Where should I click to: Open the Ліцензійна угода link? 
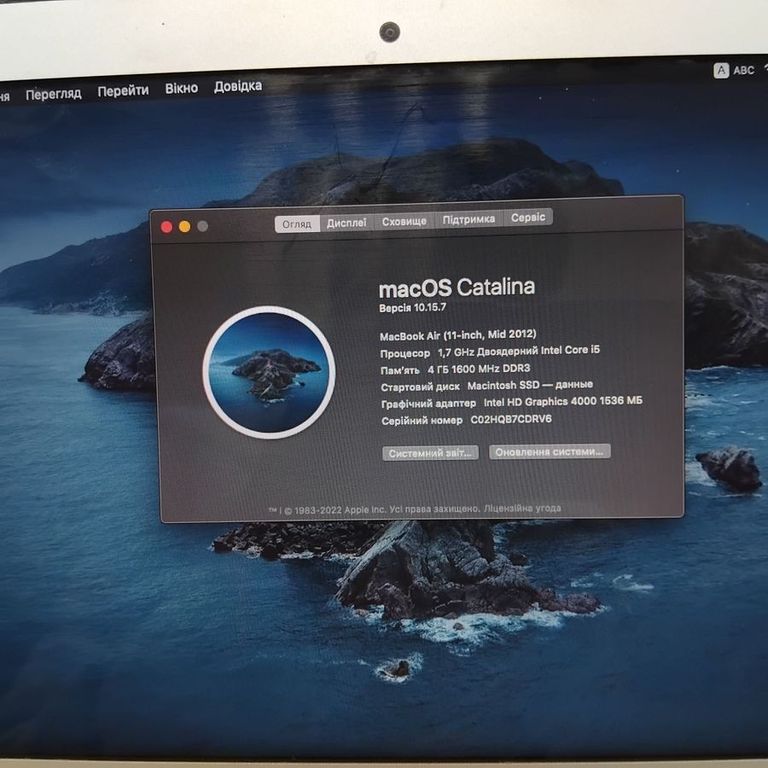522,508
